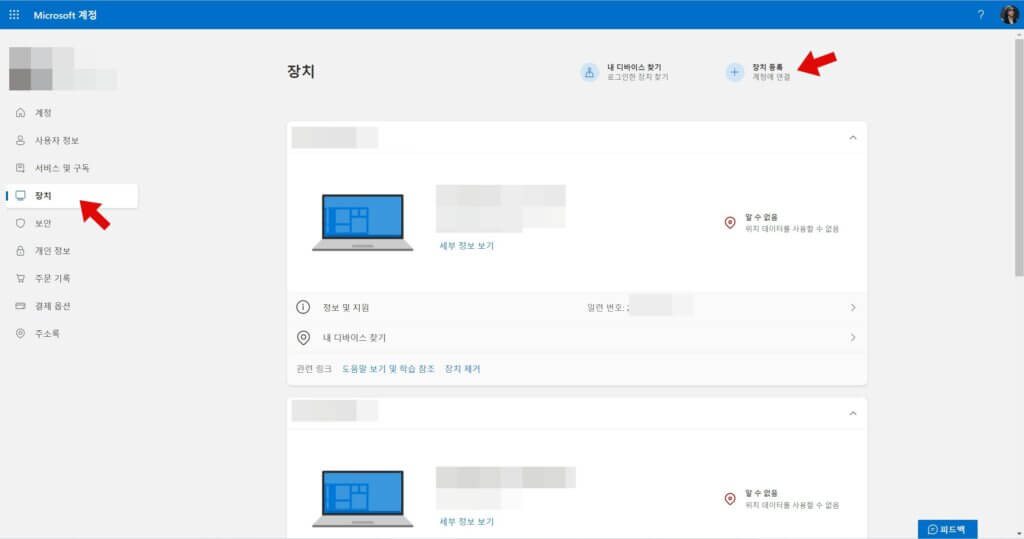Click the lock icon beside 개인 정보
The height and width of the screenshot is (539, 1024).
coord(20,251)
